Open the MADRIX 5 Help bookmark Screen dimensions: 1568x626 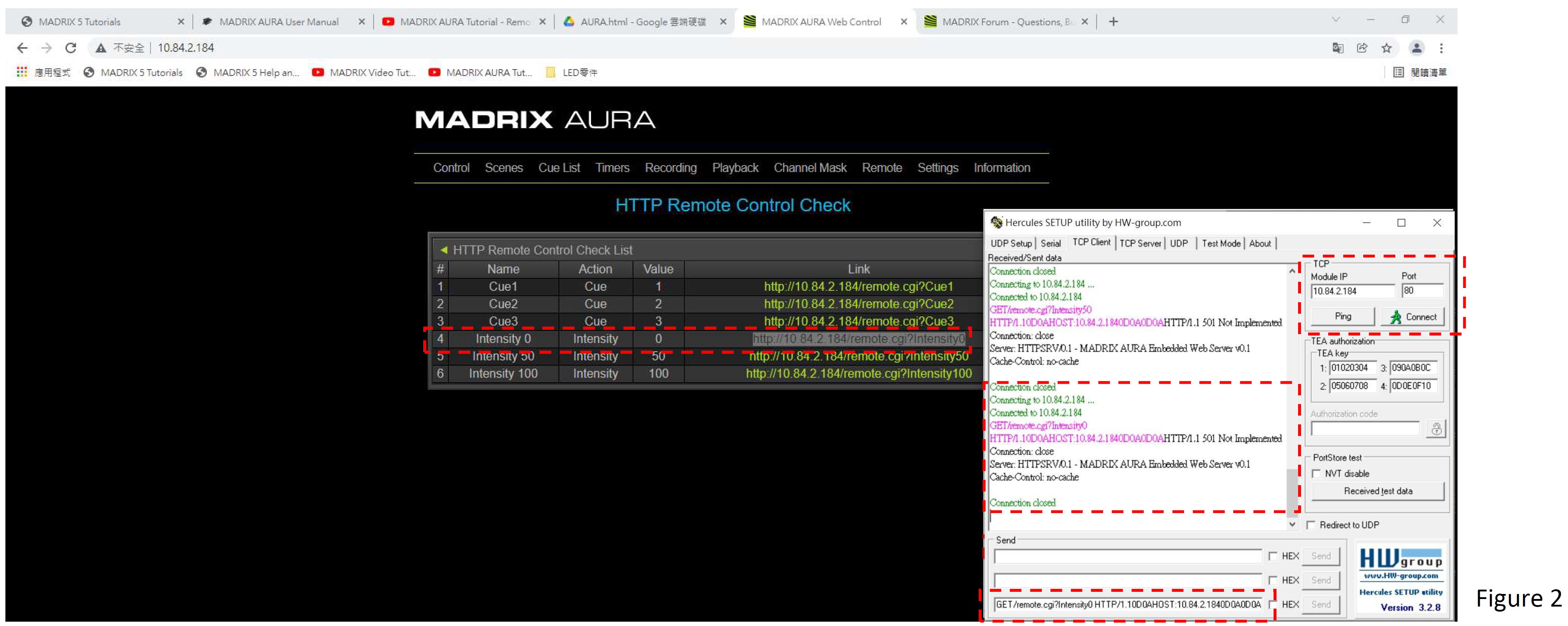point(248,72)
